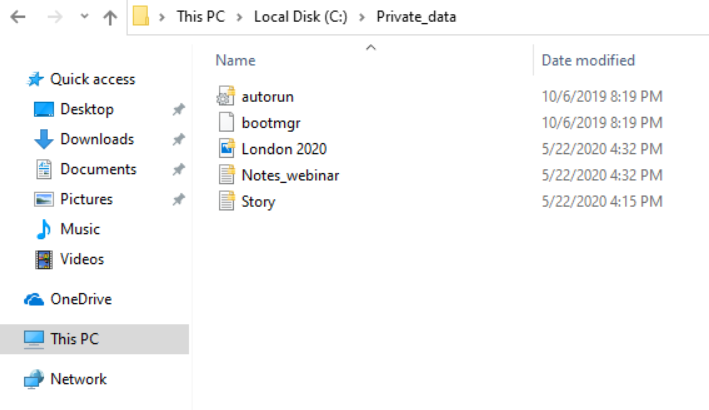Image resolution: width=709 pixels, height=410 pixels.
Task: Navigate back with the left arrow
Action: coord(18,18)
